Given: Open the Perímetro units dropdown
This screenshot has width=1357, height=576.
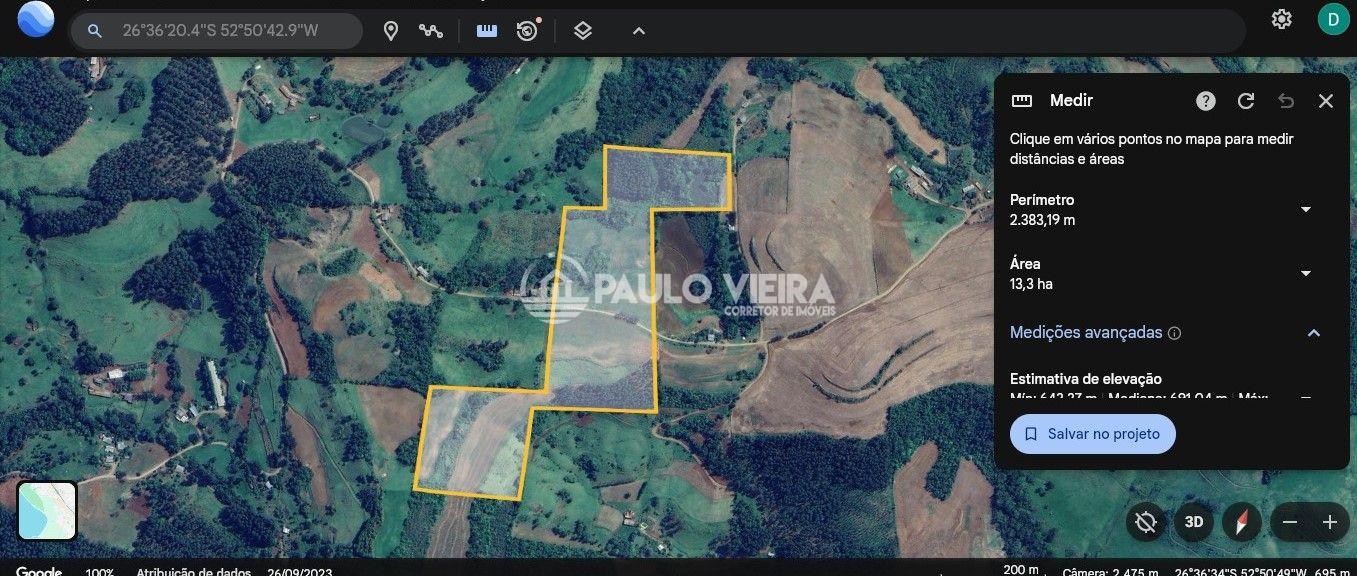Looking at the screenshot, I should pyautogui.click(x=1305, y=209).
